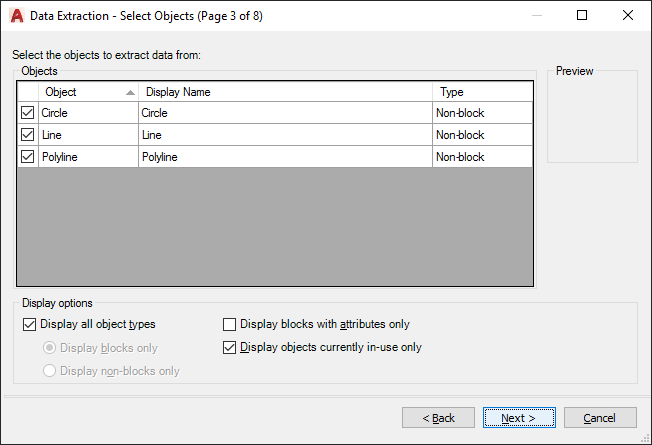Viewport: 652px width, 445px height.
Task: Enable Display blocks with attributes only
Action: (x=230, y=324)
